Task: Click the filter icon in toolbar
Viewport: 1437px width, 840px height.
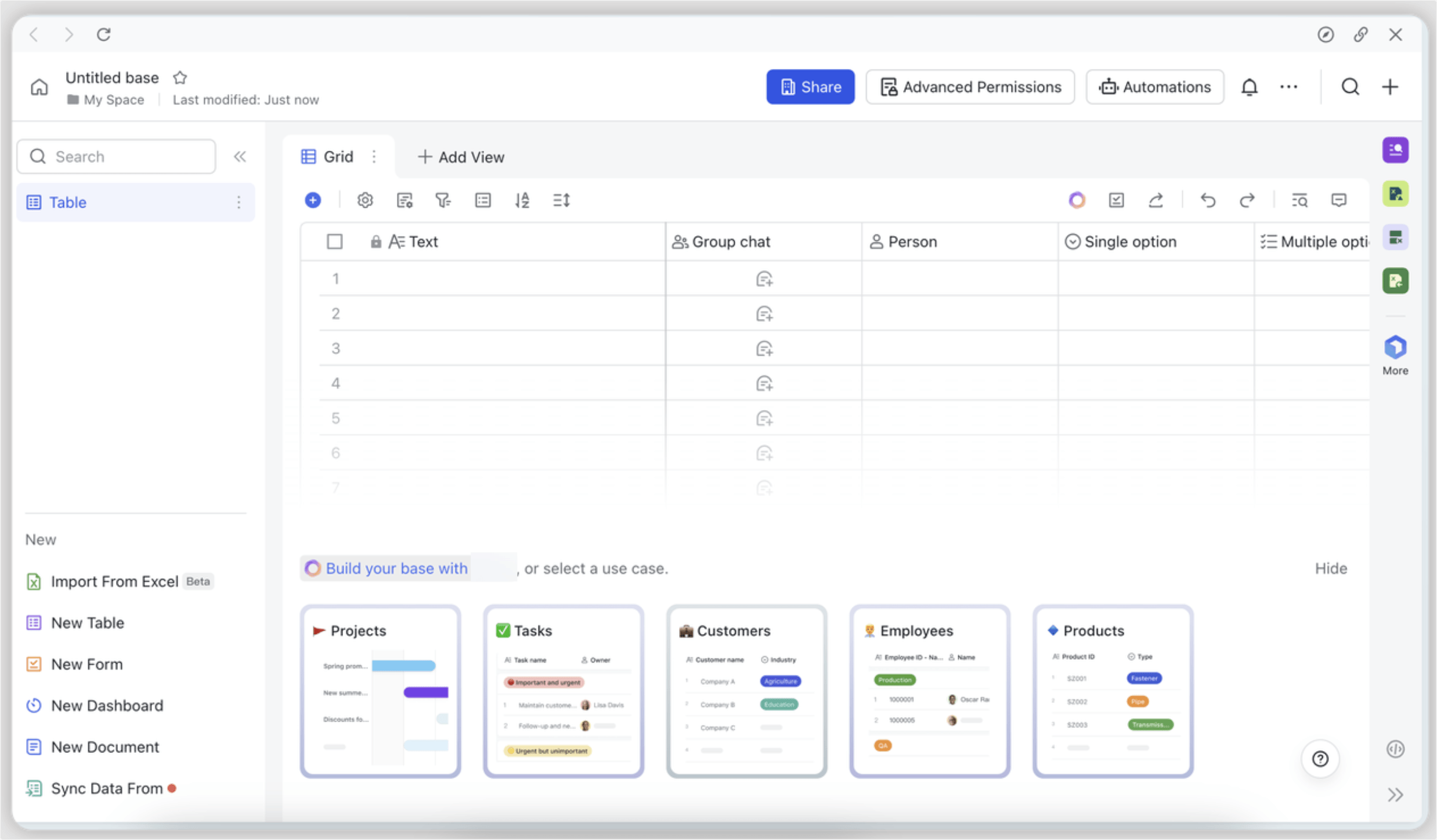Action: pos(443,200)
